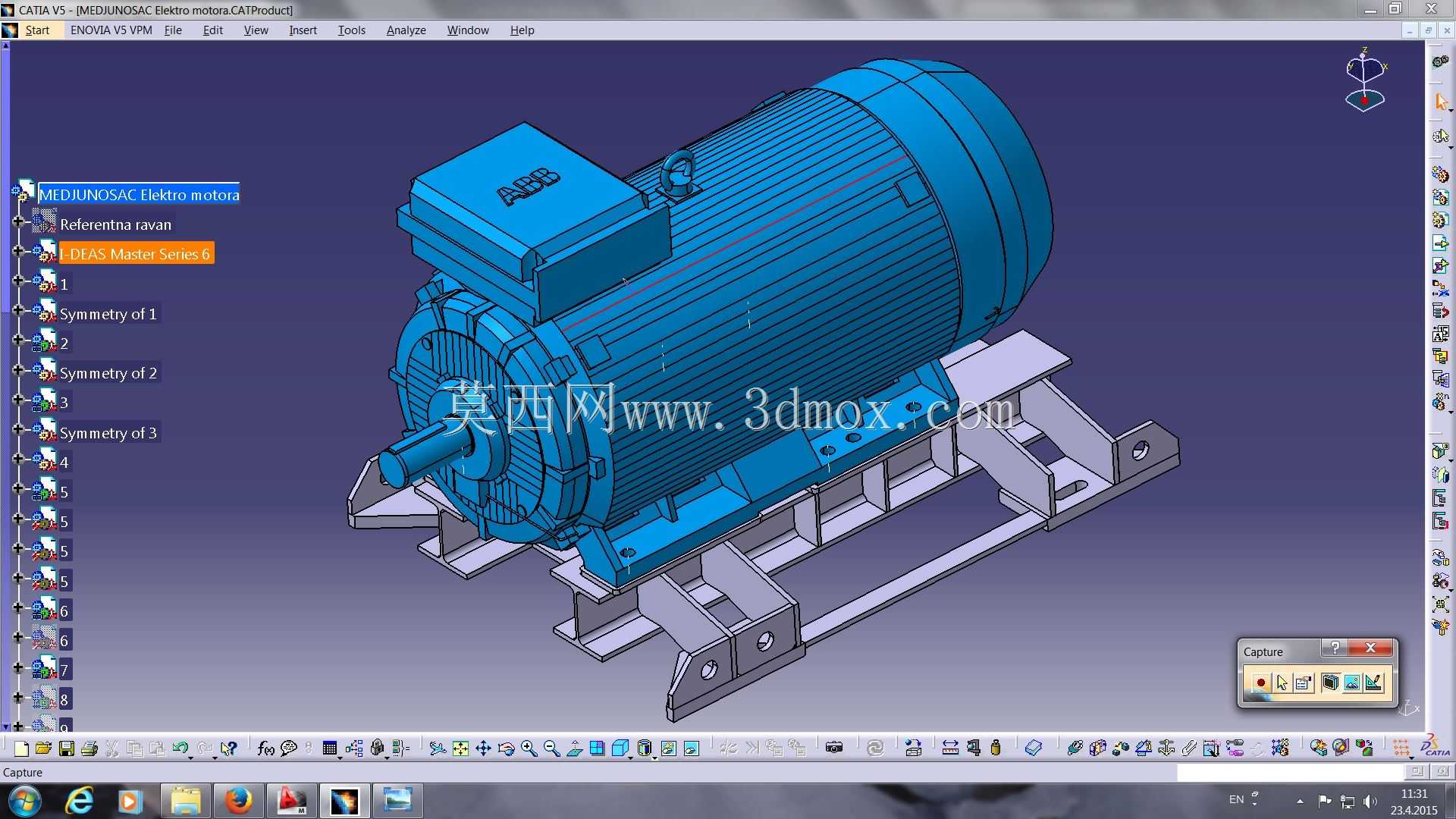Click the command input field at bottom right
The width and height of the screenshot is (1456, 819).
click(1290, 772)
